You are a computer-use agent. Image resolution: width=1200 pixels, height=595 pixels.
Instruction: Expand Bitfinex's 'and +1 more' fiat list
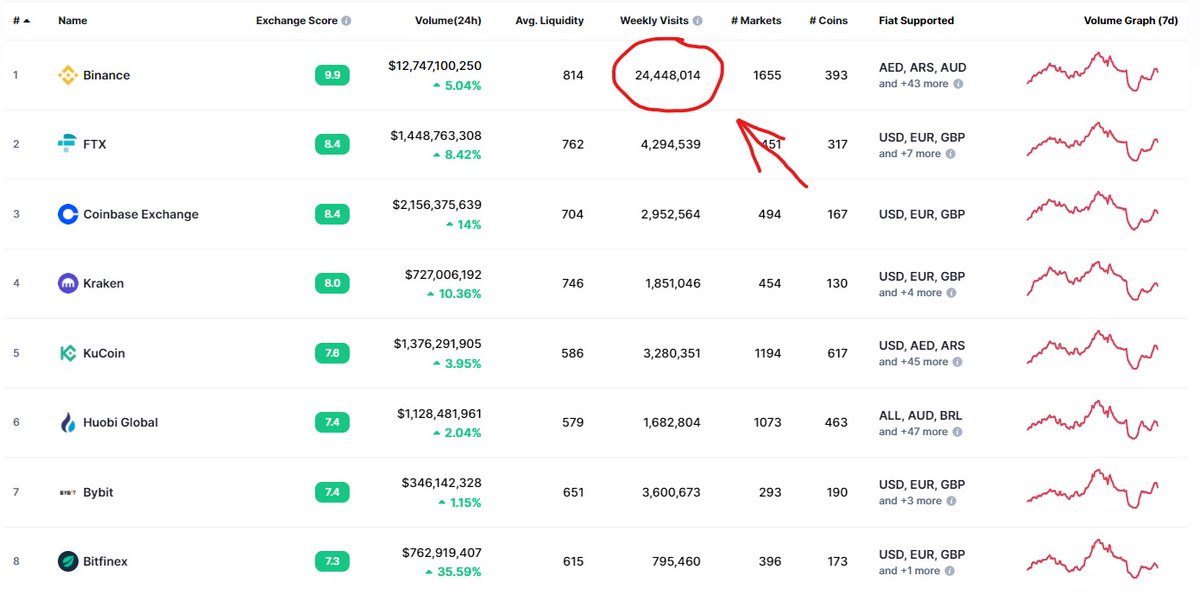click(909, 571)
